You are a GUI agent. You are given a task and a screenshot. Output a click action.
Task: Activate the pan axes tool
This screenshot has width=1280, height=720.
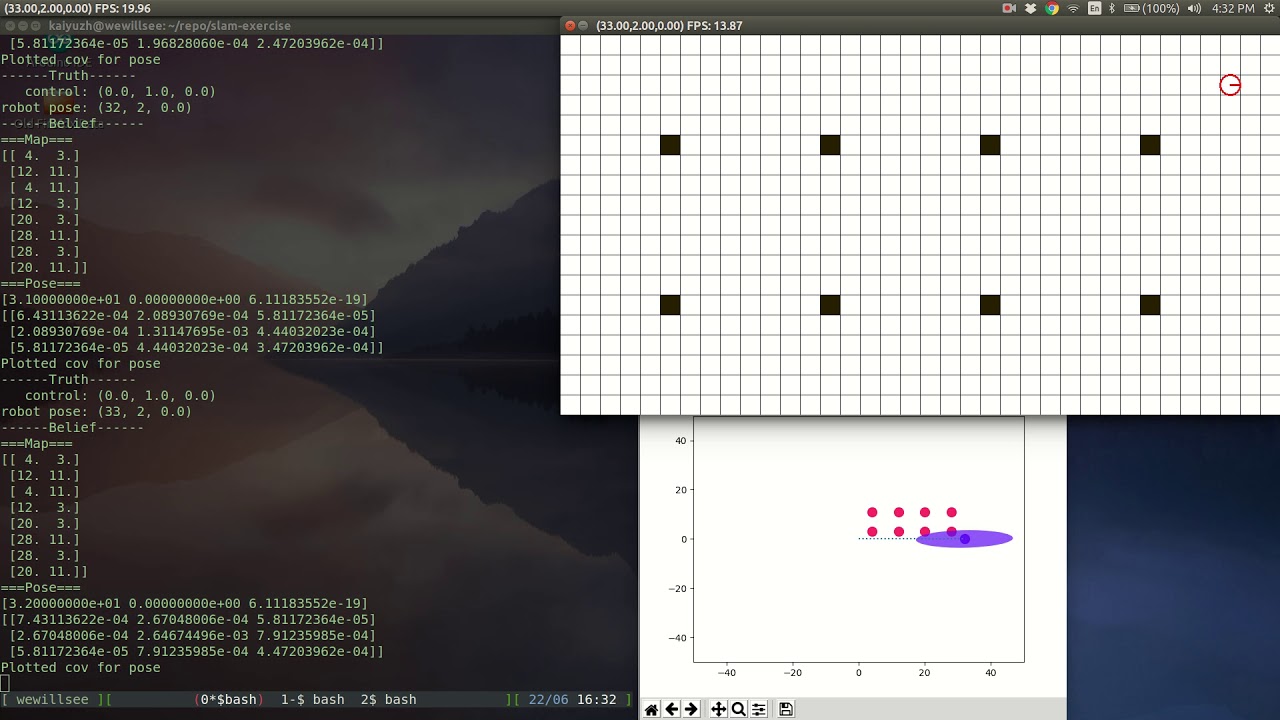(718, 709)
